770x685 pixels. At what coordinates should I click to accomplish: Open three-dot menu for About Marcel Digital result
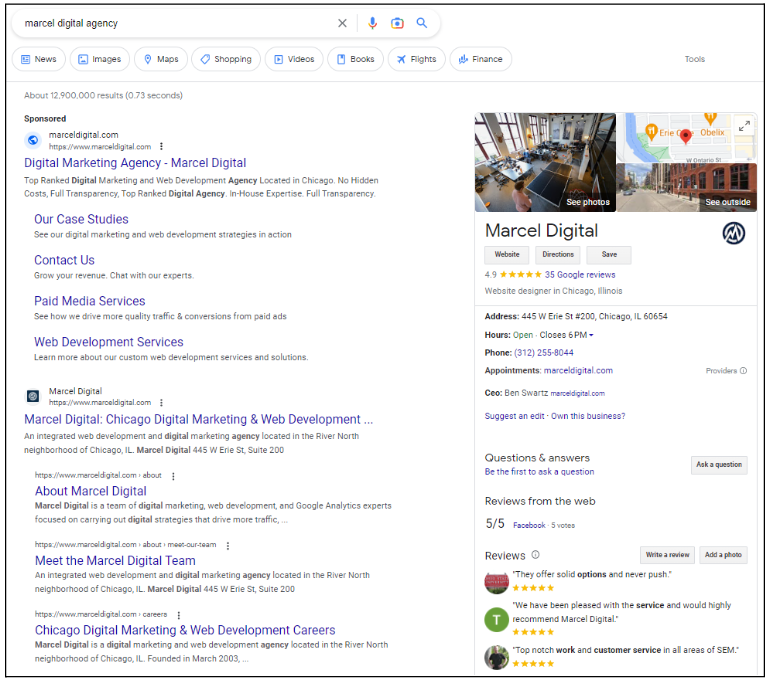[x=173, y=476]
